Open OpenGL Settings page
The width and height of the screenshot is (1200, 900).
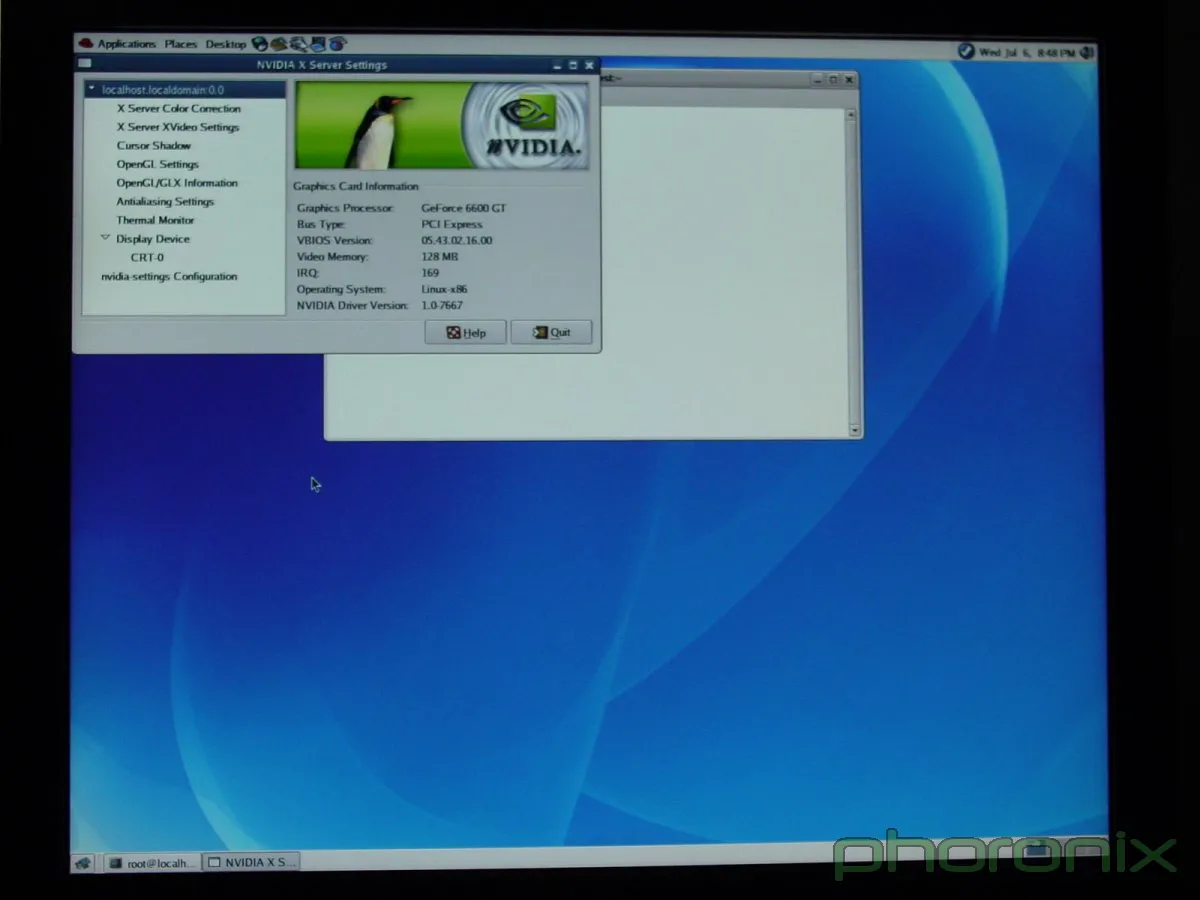pyautogui.click(x=158, y=164)
